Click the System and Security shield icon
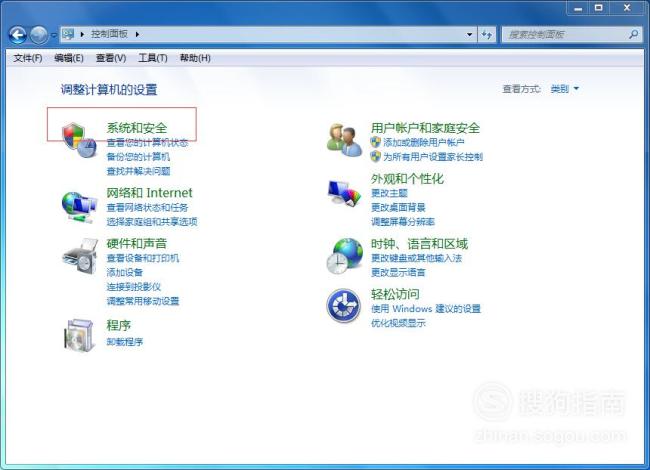The width and height of the screenshot is (650, 470). [x=79, y=140]
